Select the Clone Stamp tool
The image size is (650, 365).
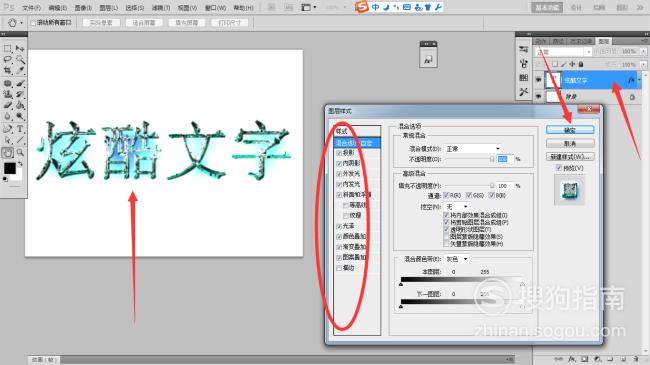coord(7,94)
